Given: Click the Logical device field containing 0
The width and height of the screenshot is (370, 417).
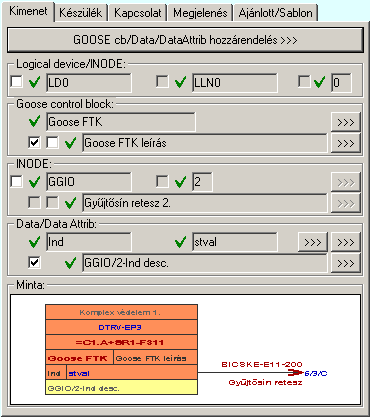Looking at the screenshot, I should tap(341, 83).
